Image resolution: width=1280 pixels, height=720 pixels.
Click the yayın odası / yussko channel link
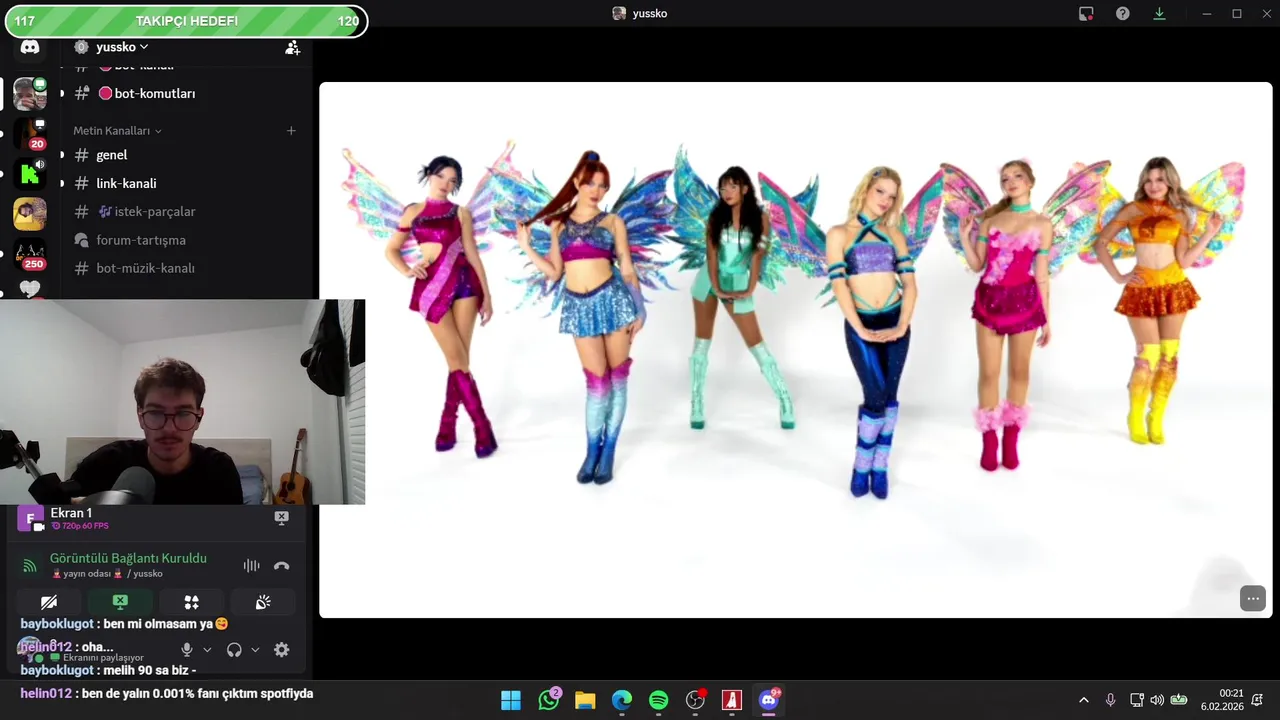click(x=106, y=574)
